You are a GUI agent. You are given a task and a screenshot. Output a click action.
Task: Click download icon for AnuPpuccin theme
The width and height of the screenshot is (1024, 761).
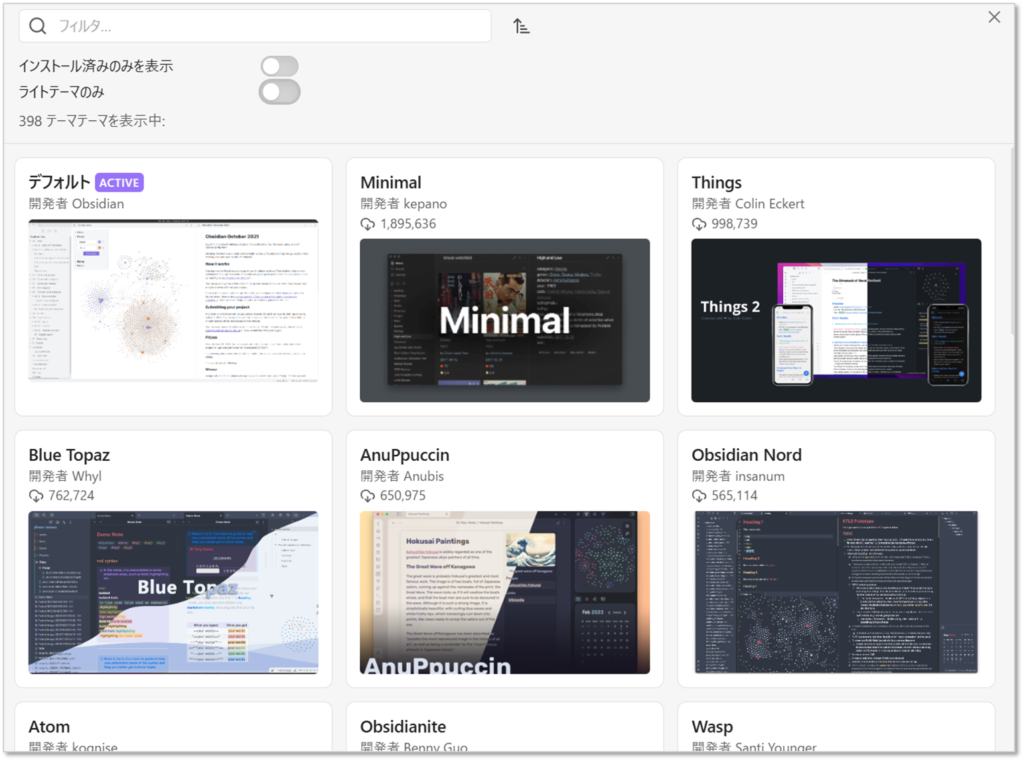(x=368, y=496)
